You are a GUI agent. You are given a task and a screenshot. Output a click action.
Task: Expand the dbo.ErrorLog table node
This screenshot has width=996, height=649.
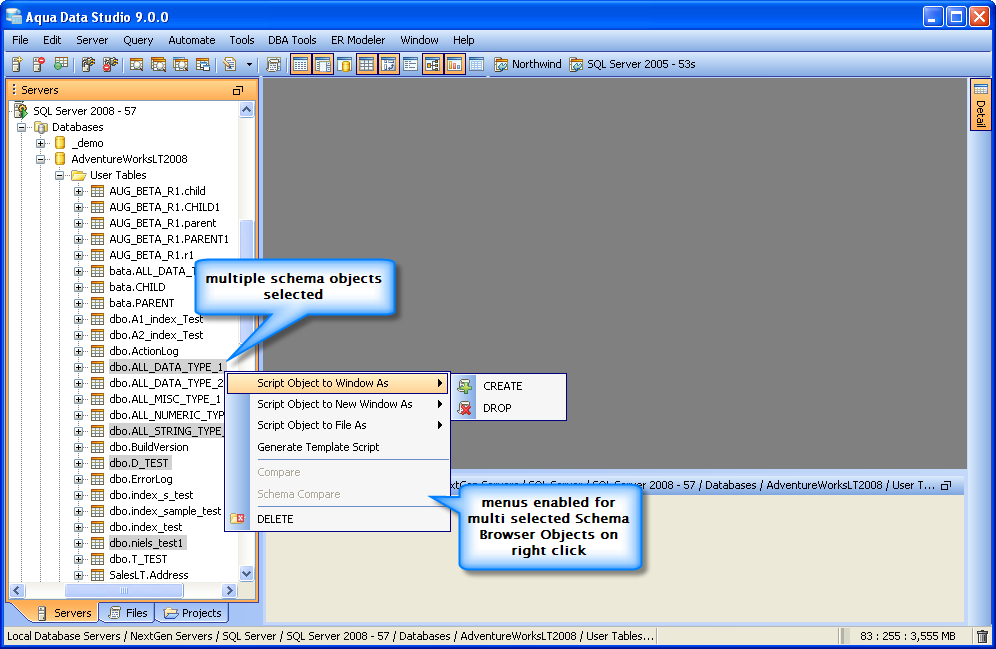point(79,479)
